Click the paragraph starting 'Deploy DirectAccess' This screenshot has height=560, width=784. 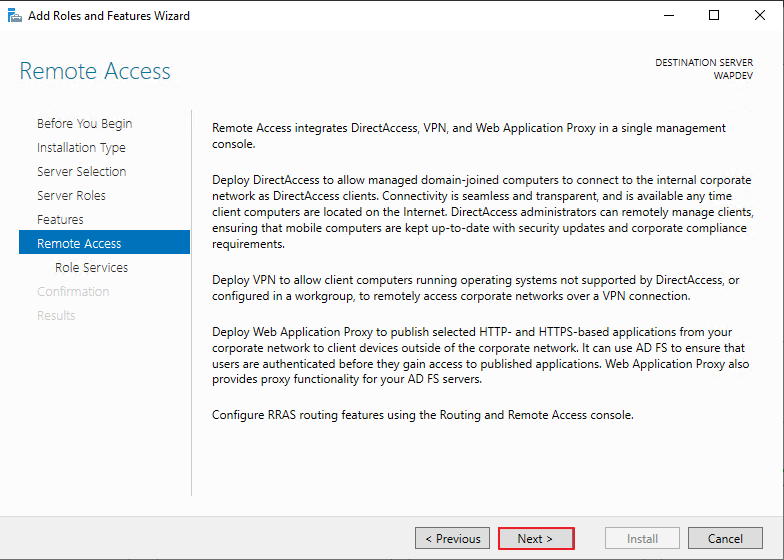[482, 212]
